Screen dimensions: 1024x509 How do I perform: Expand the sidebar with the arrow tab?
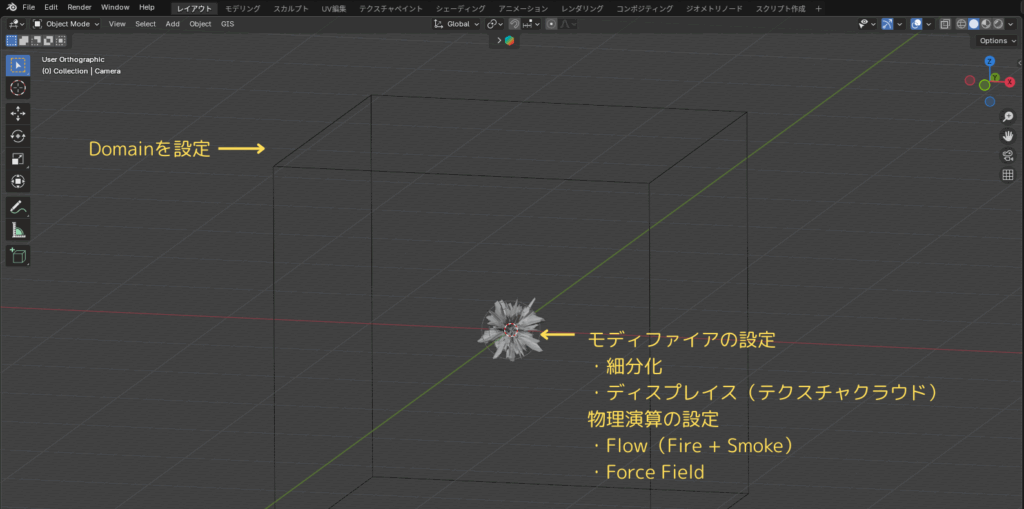tap(1020, 62)
